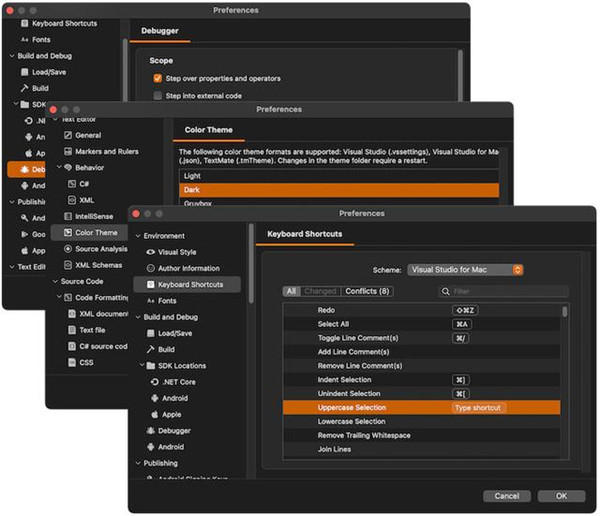
Task: Click the Author Information icon
Action: pyautogui.click(x=151, y=268)
